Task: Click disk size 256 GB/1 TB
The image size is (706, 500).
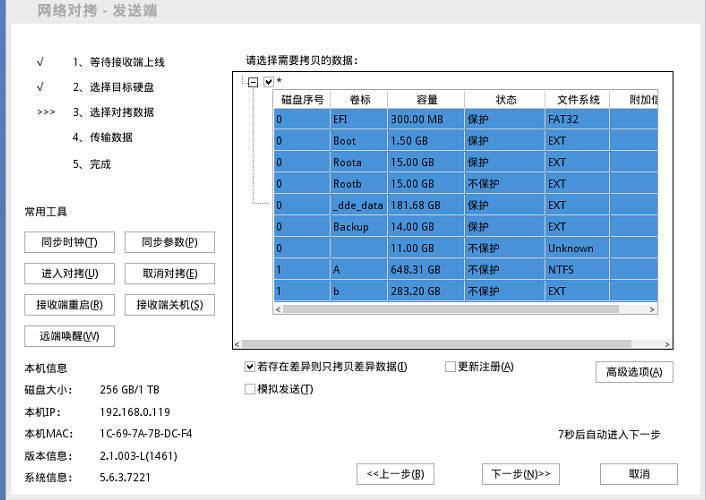Action: [130, 390]
